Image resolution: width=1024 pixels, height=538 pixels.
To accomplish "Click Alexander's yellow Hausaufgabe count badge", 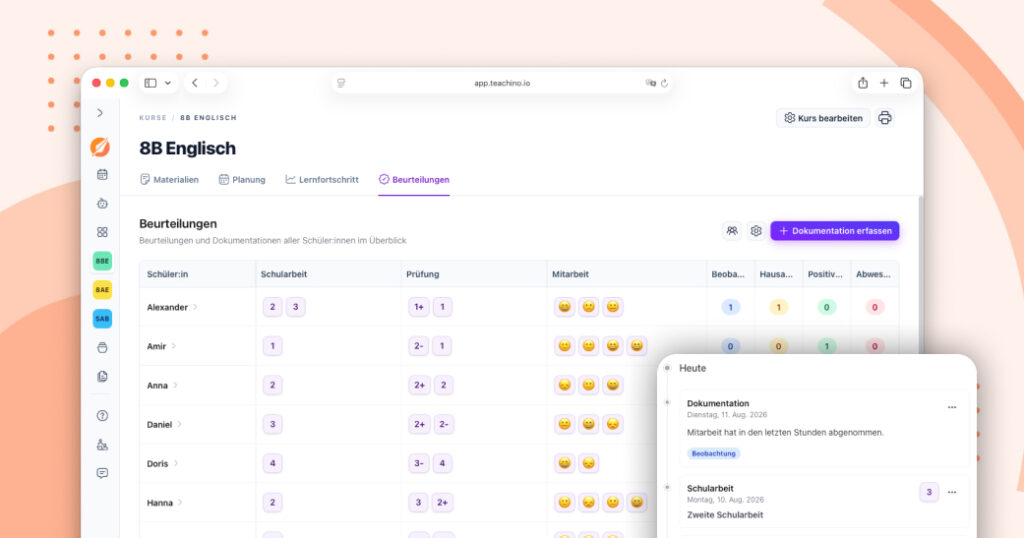I will 778,307.
